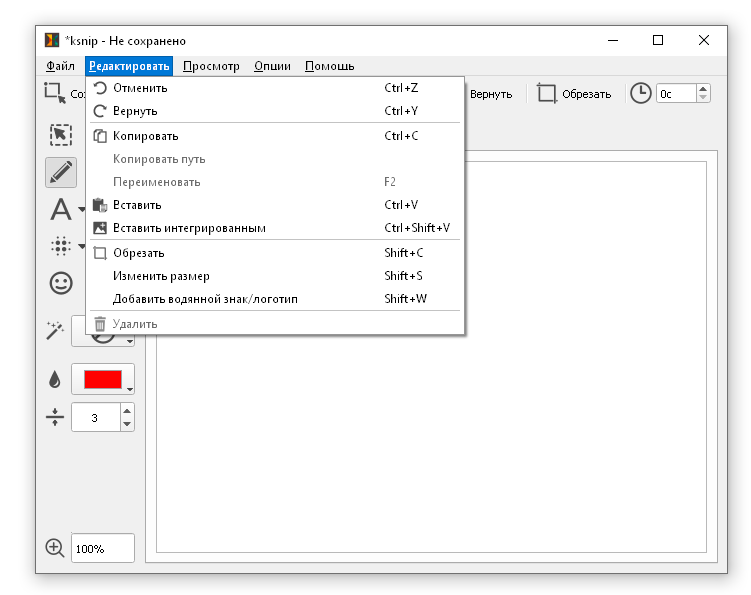Open the Text tool dropdown arrow
Image resolution: width=751 pixels, height=595 pixels.
[81, 209]
